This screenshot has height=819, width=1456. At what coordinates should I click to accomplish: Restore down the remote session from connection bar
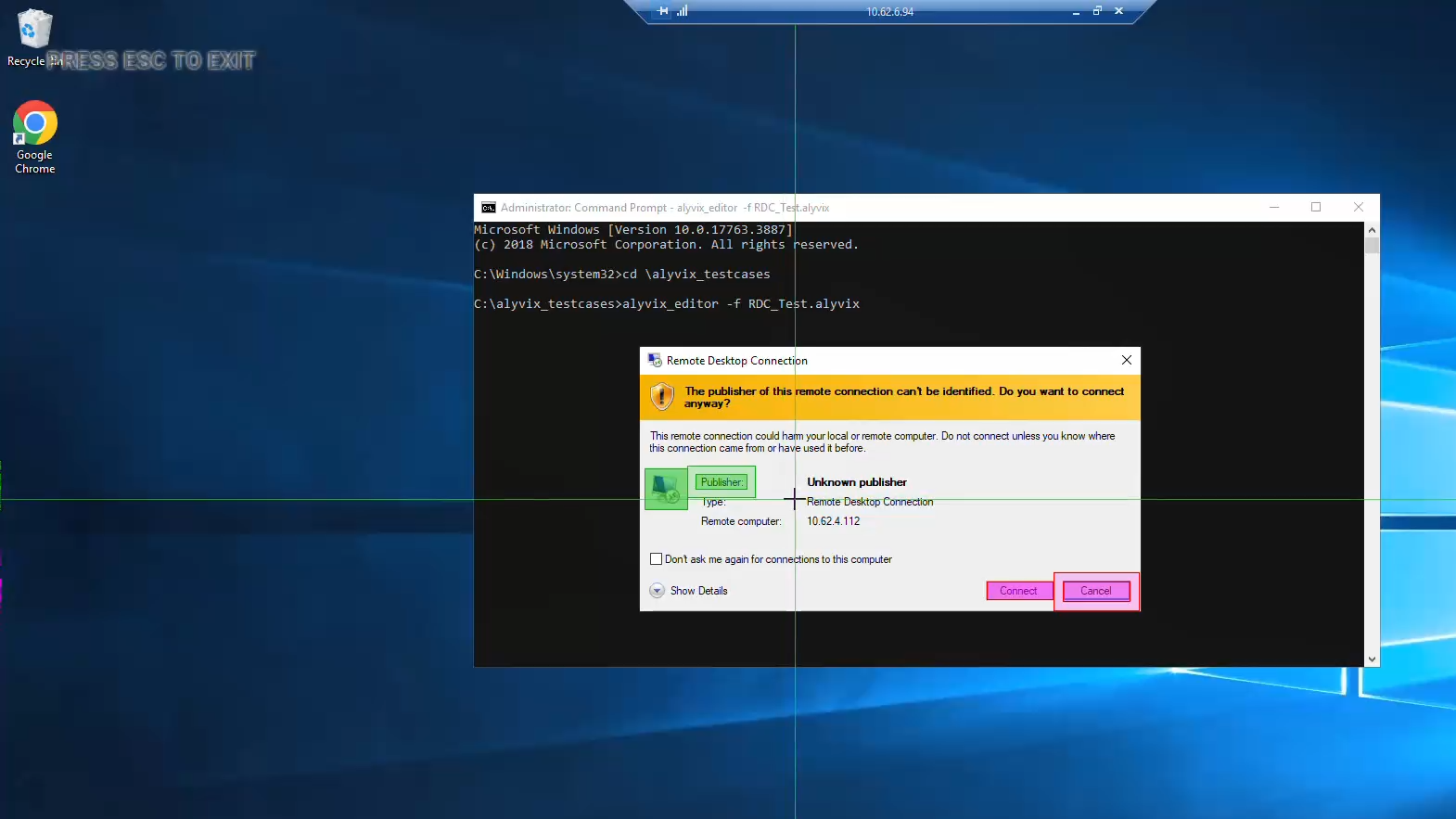point(1097,11)
